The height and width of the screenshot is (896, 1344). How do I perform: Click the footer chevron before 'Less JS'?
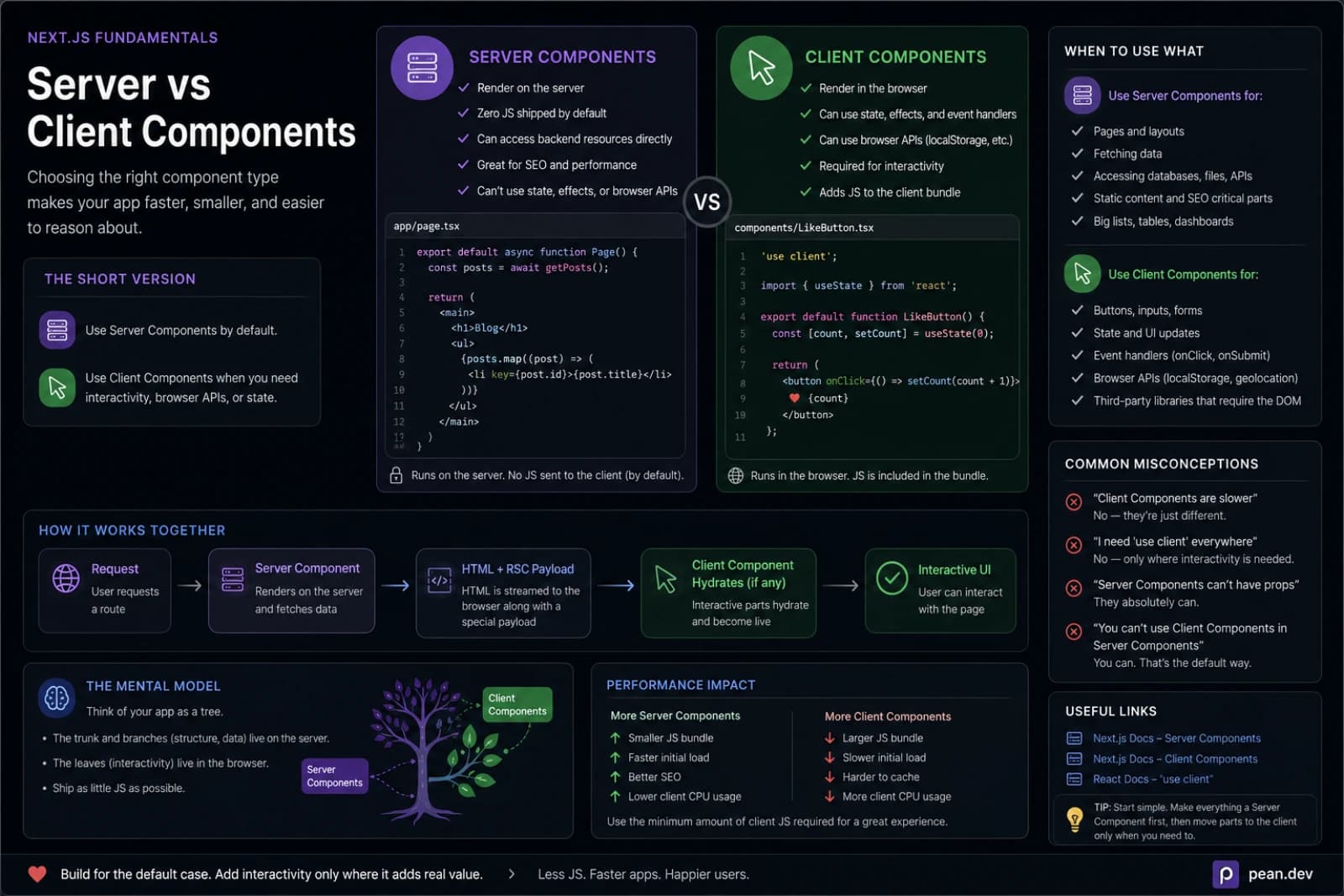[x=512, y=874]
